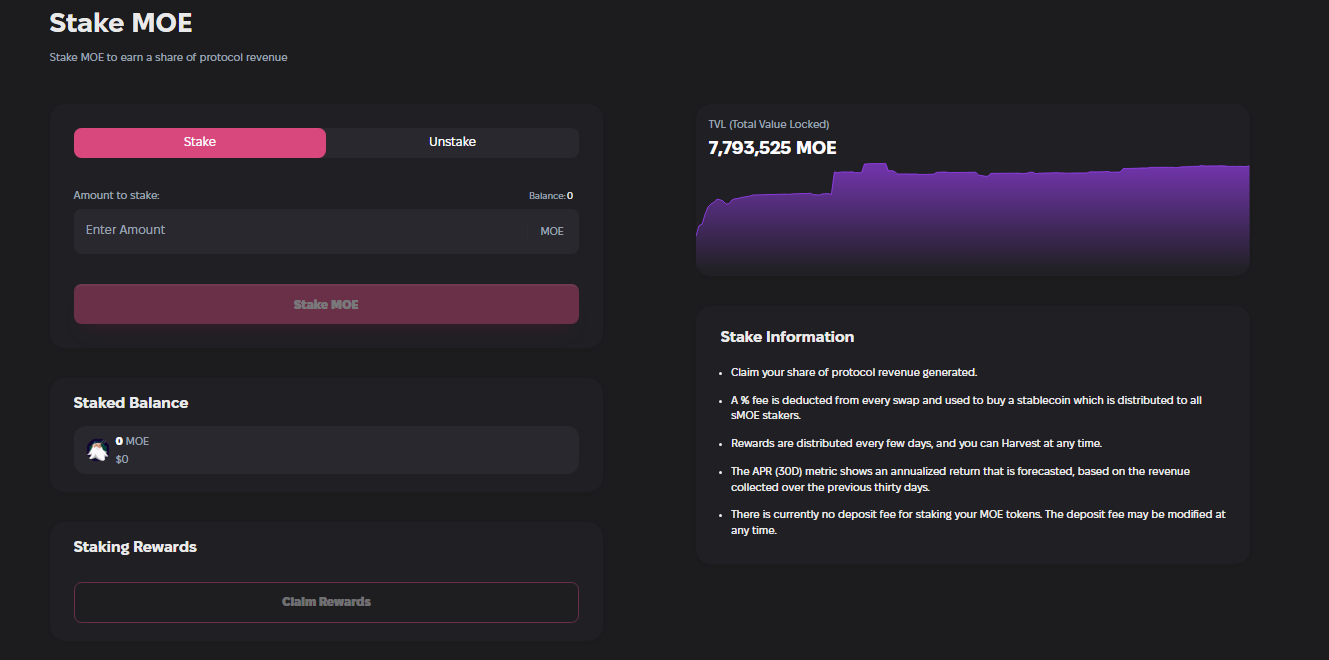This screenshot has height=660, width=1329.
Task: Click the MOE token label in amount field
Action: click(552, 231)
